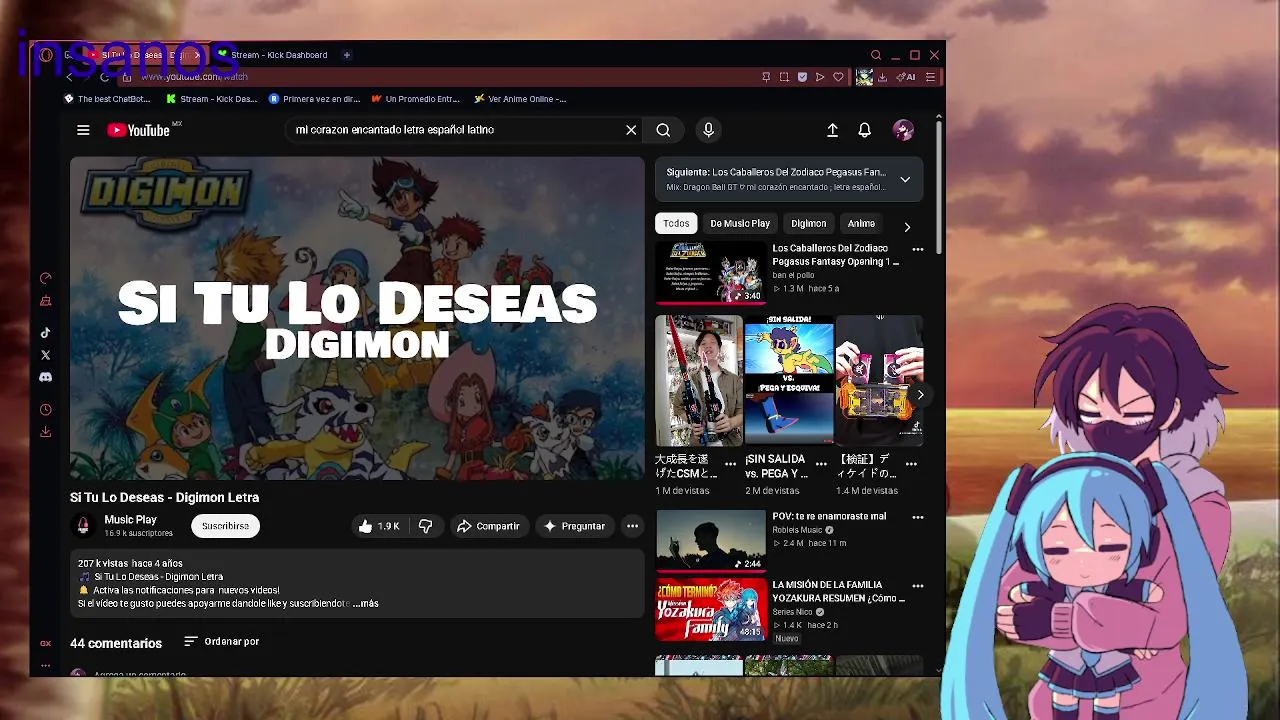The image size is (1280, 720).
Task: Open the Music Play channel name link
Action: pyautogui.click(x=131, y=520)
